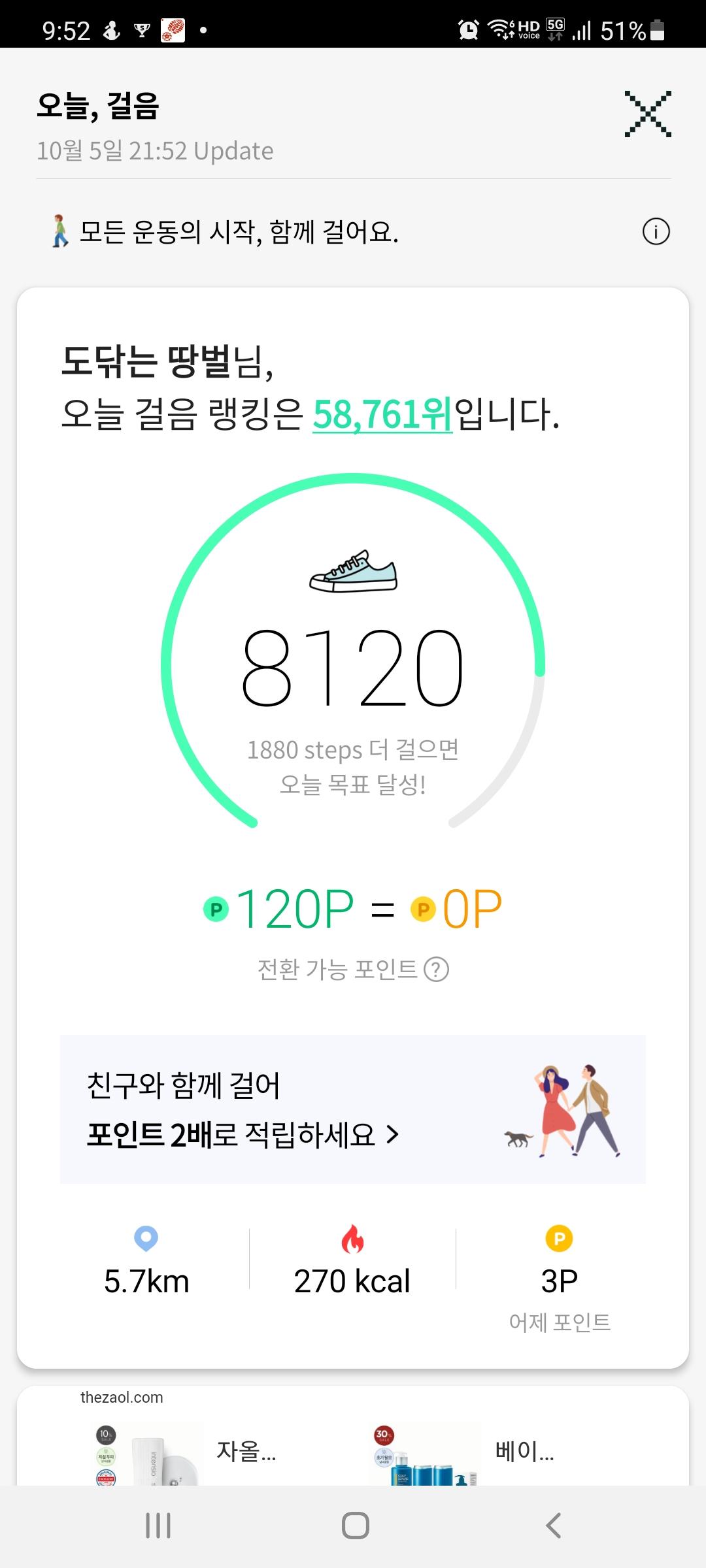706x1568 pixels.
Task: Tap the 270 kcal flame icon
Action: point(352,1239)
